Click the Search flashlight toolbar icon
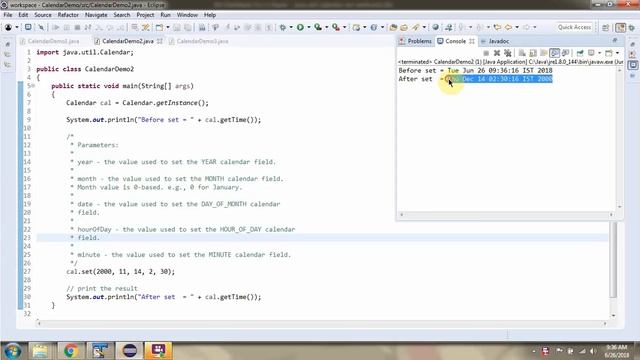 pyautogui.click(x=416, y=27)
